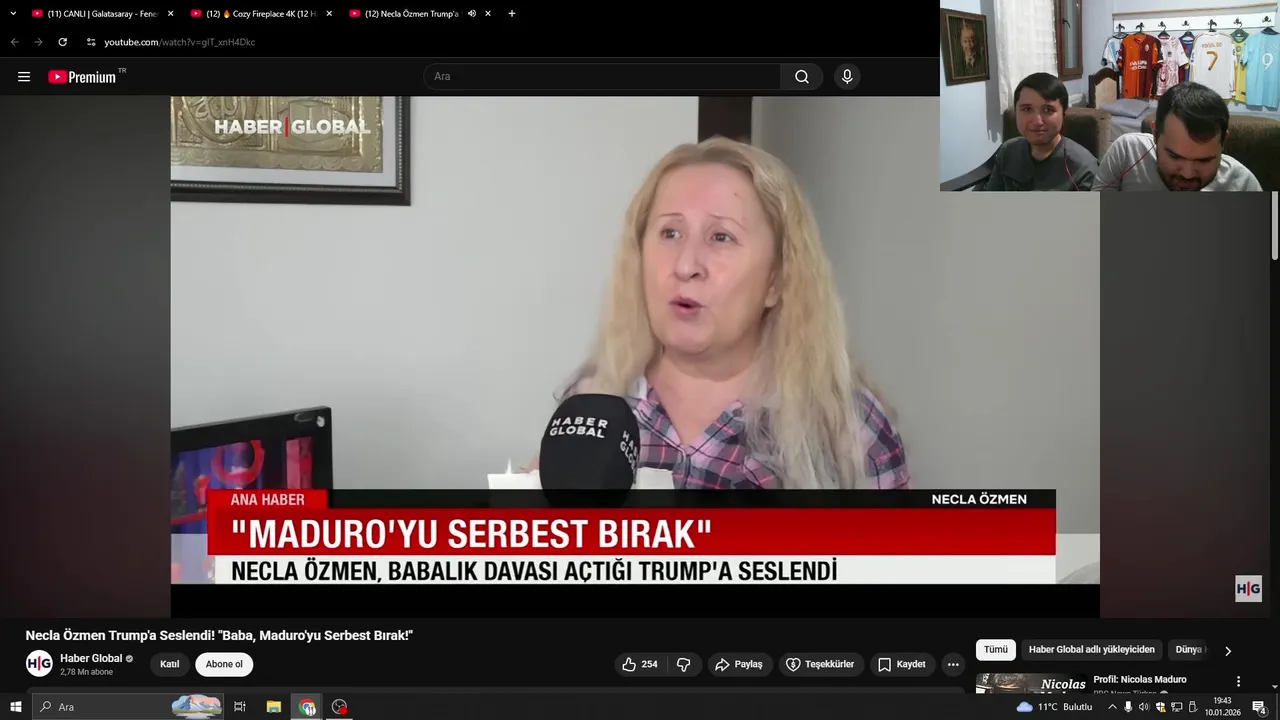The image size is (1280, 720).
Task: Open the USB safely remove tray icon
Action: [x=1193, y=707]
